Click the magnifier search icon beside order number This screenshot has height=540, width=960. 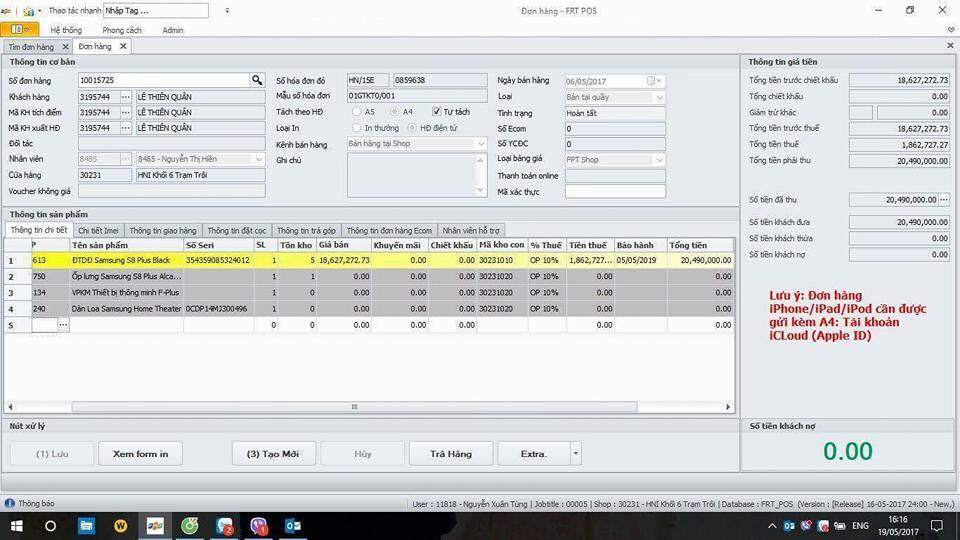pos(257,80)
